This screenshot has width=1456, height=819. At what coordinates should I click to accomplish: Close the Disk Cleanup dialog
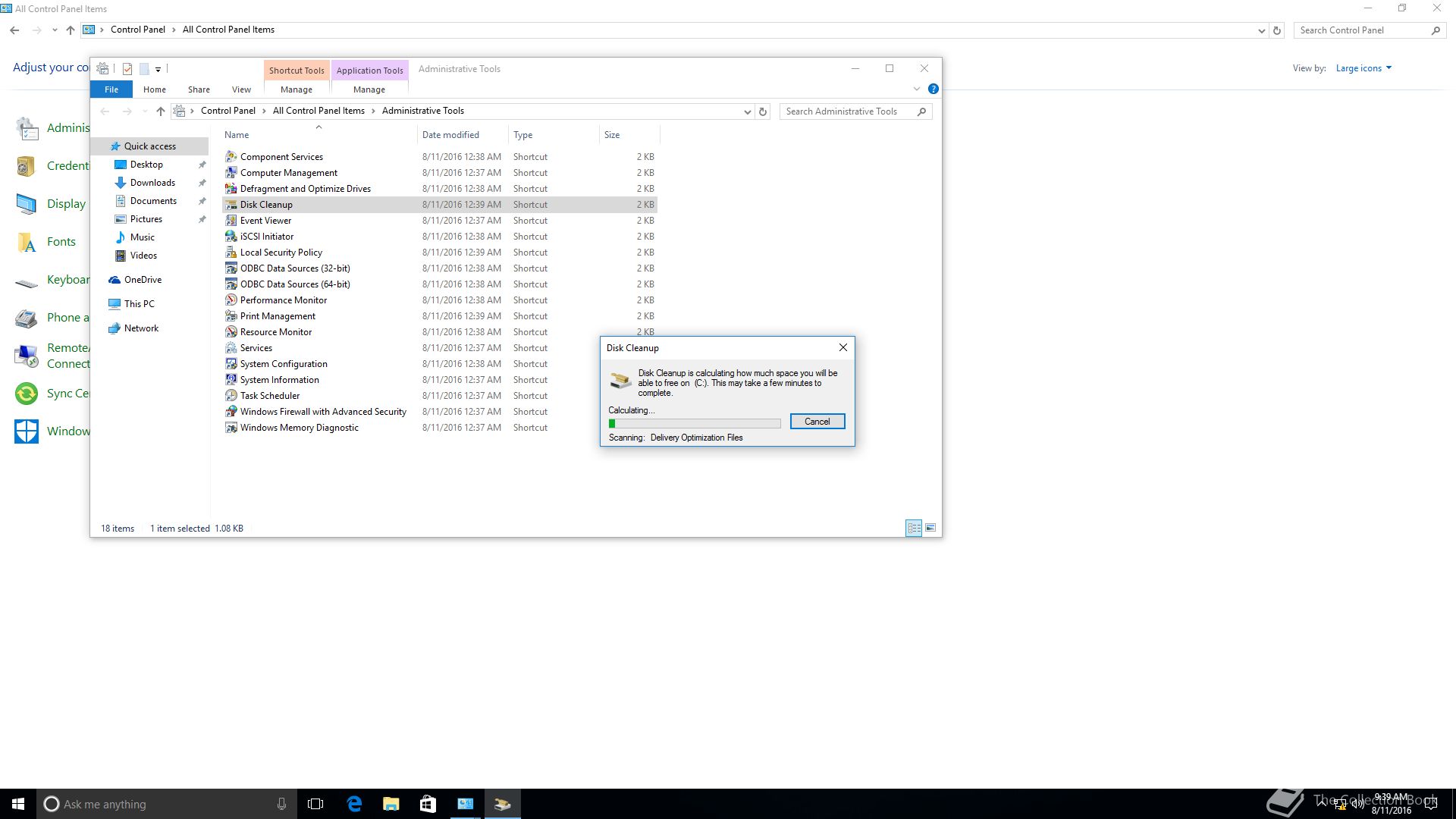click(843, 347)
